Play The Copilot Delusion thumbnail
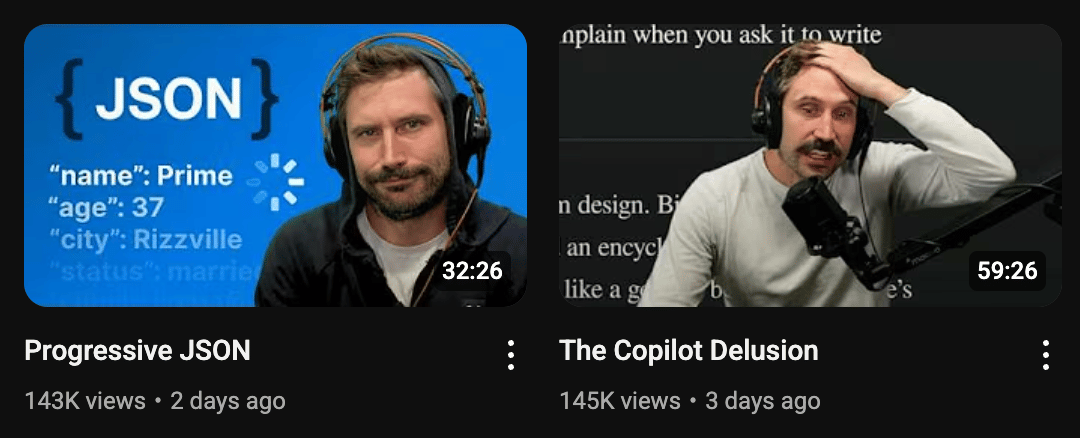Viewport: 1080px width, 438px height. [x=810, y=165]
